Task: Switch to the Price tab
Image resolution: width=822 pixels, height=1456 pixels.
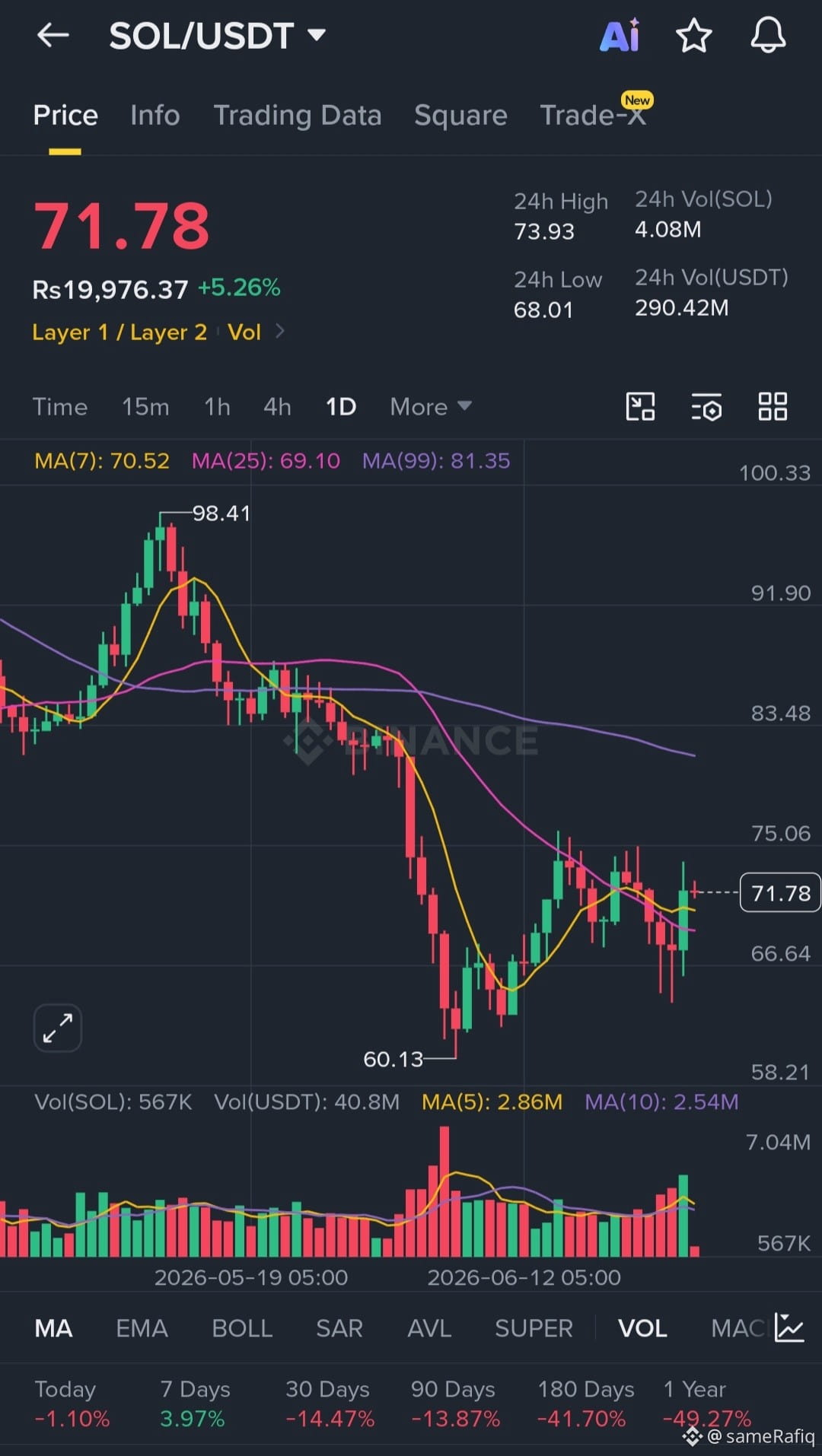Action: 65,115
